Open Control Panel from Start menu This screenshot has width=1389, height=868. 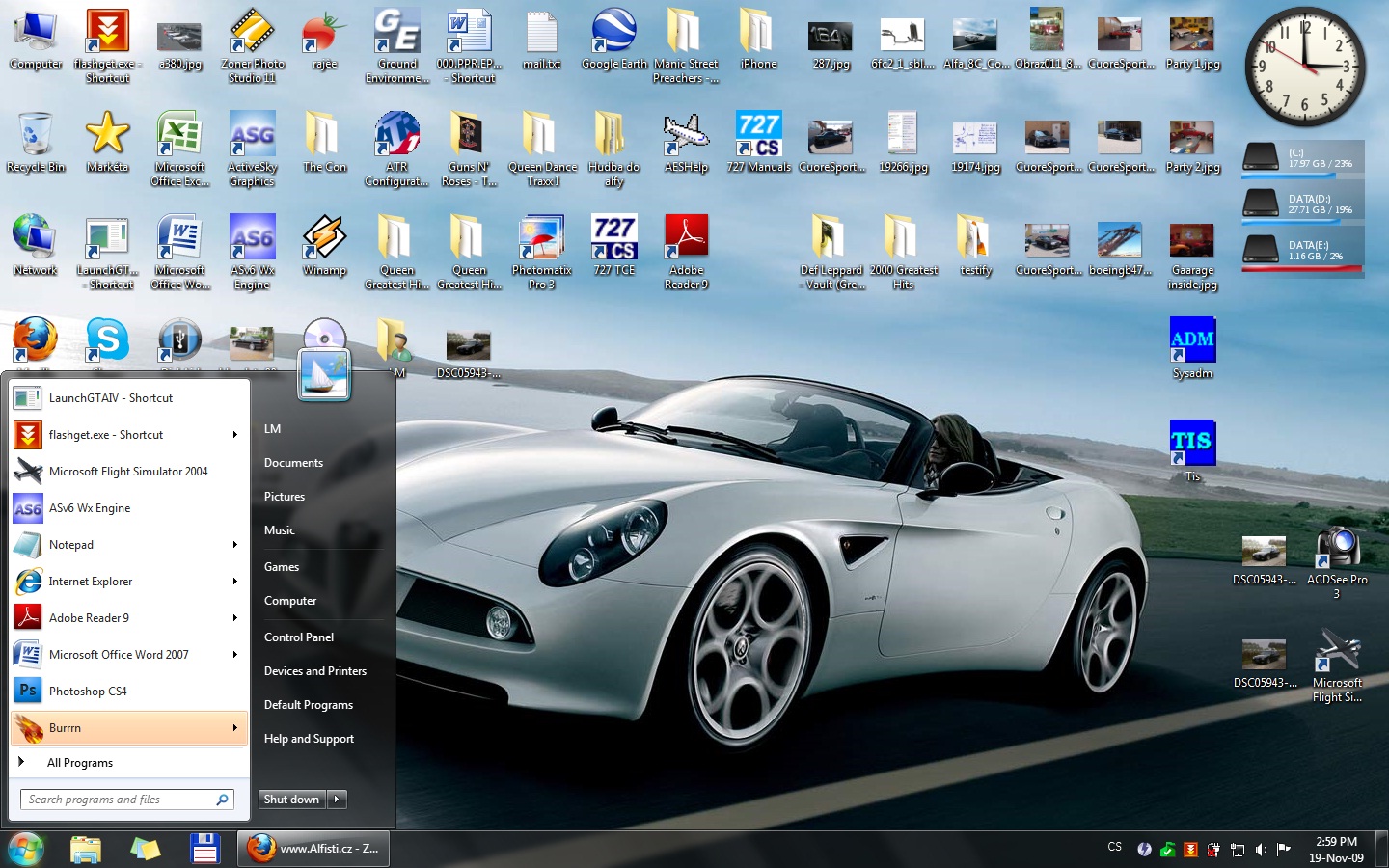(299, 637)
